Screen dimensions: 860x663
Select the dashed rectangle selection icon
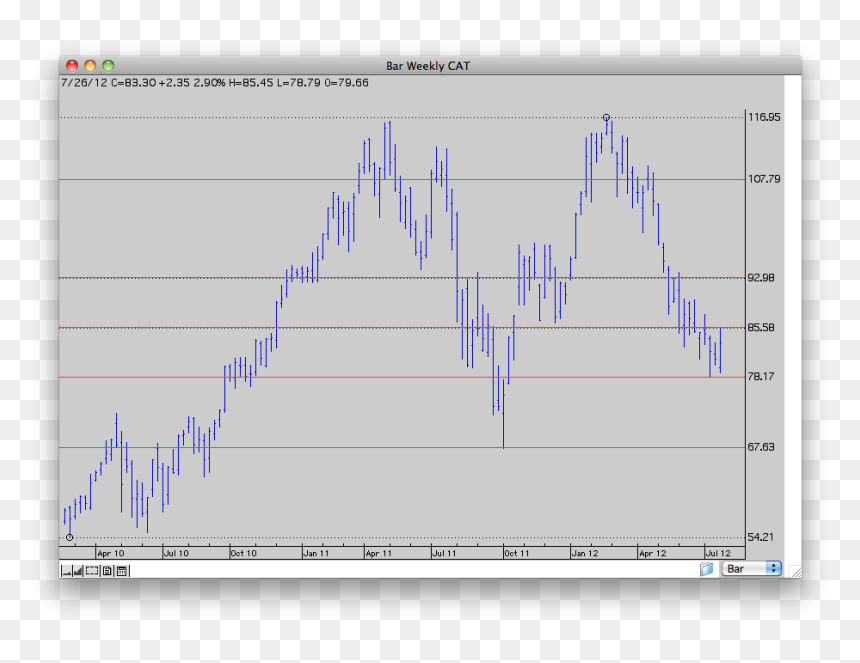pos(92,571)
